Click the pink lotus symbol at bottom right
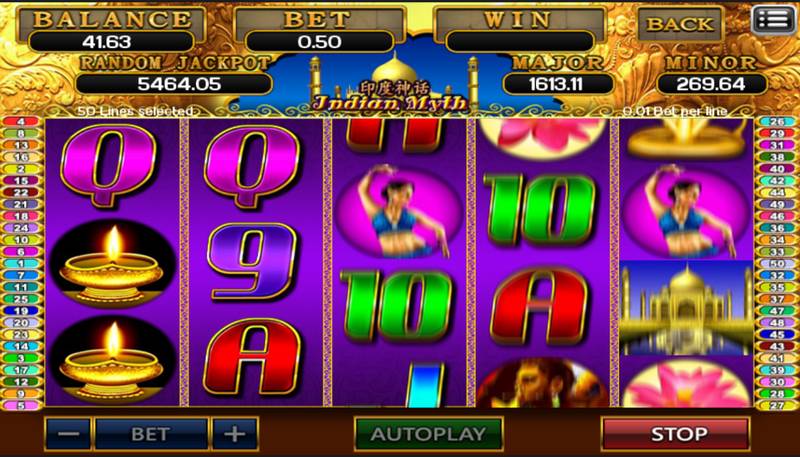800x457 pixels. pos(686,384)
